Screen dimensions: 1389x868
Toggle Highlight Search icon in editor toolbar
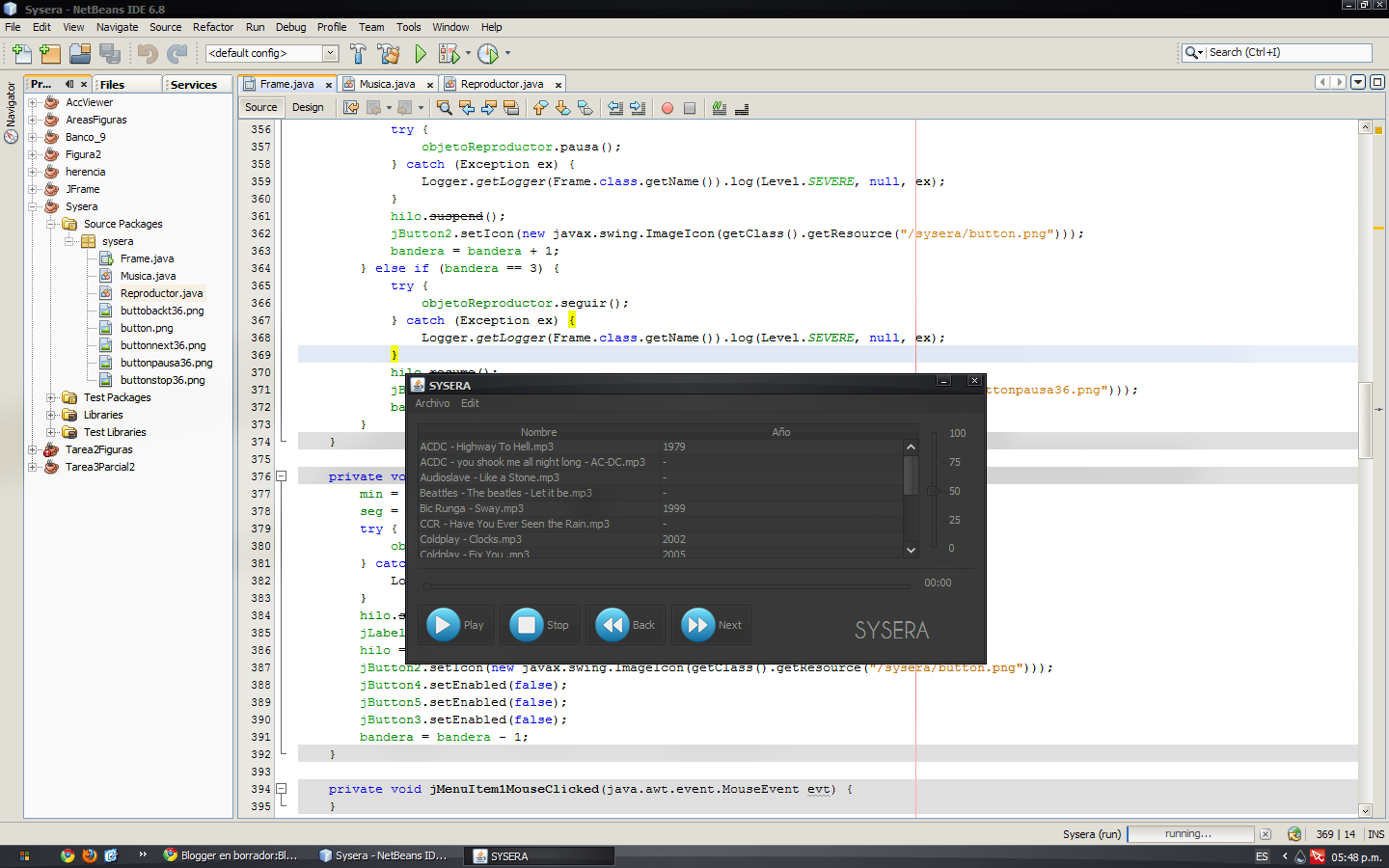click(x=511, y=108)
